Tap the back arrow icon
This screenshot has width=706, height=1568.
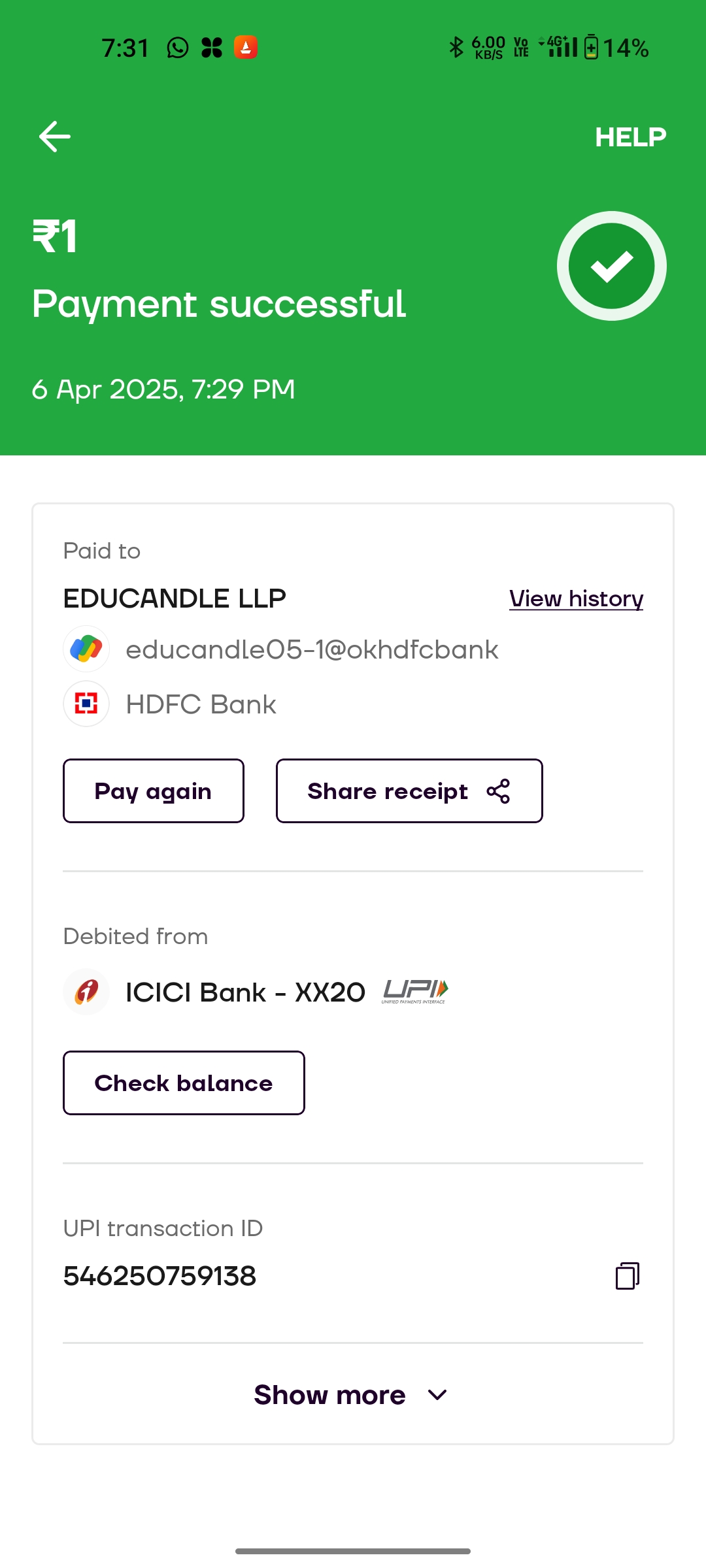(x=55, y=137)
